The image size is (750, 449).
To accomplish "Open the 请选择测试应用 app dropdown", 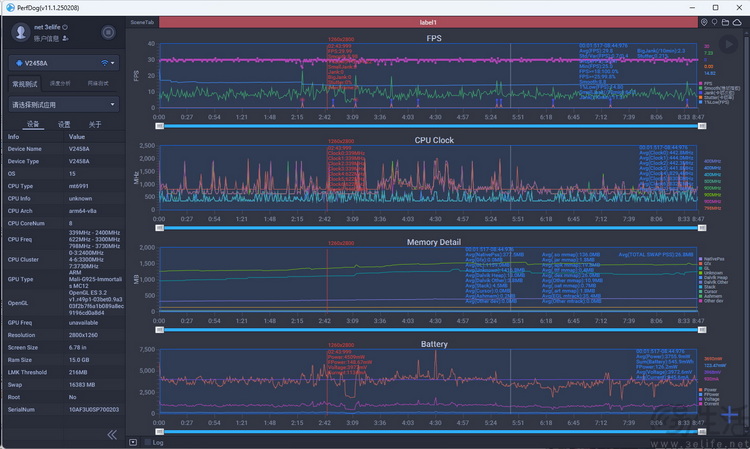I will (64, 104).
